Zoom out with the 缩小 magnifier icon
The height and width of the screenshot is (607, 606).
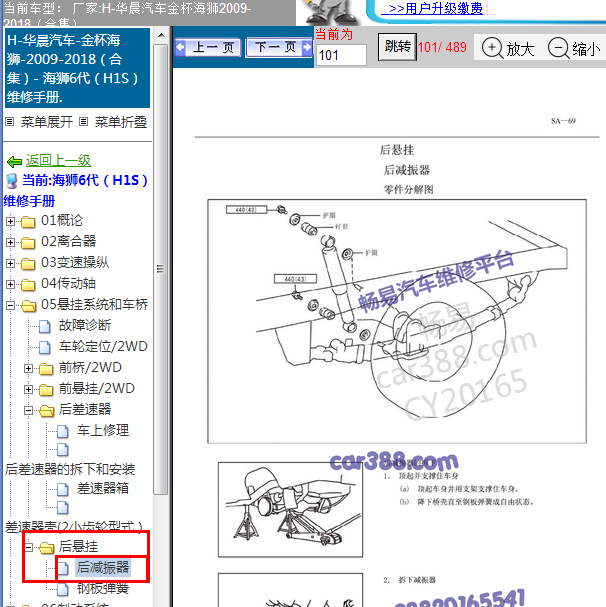[x=558, y=48]
